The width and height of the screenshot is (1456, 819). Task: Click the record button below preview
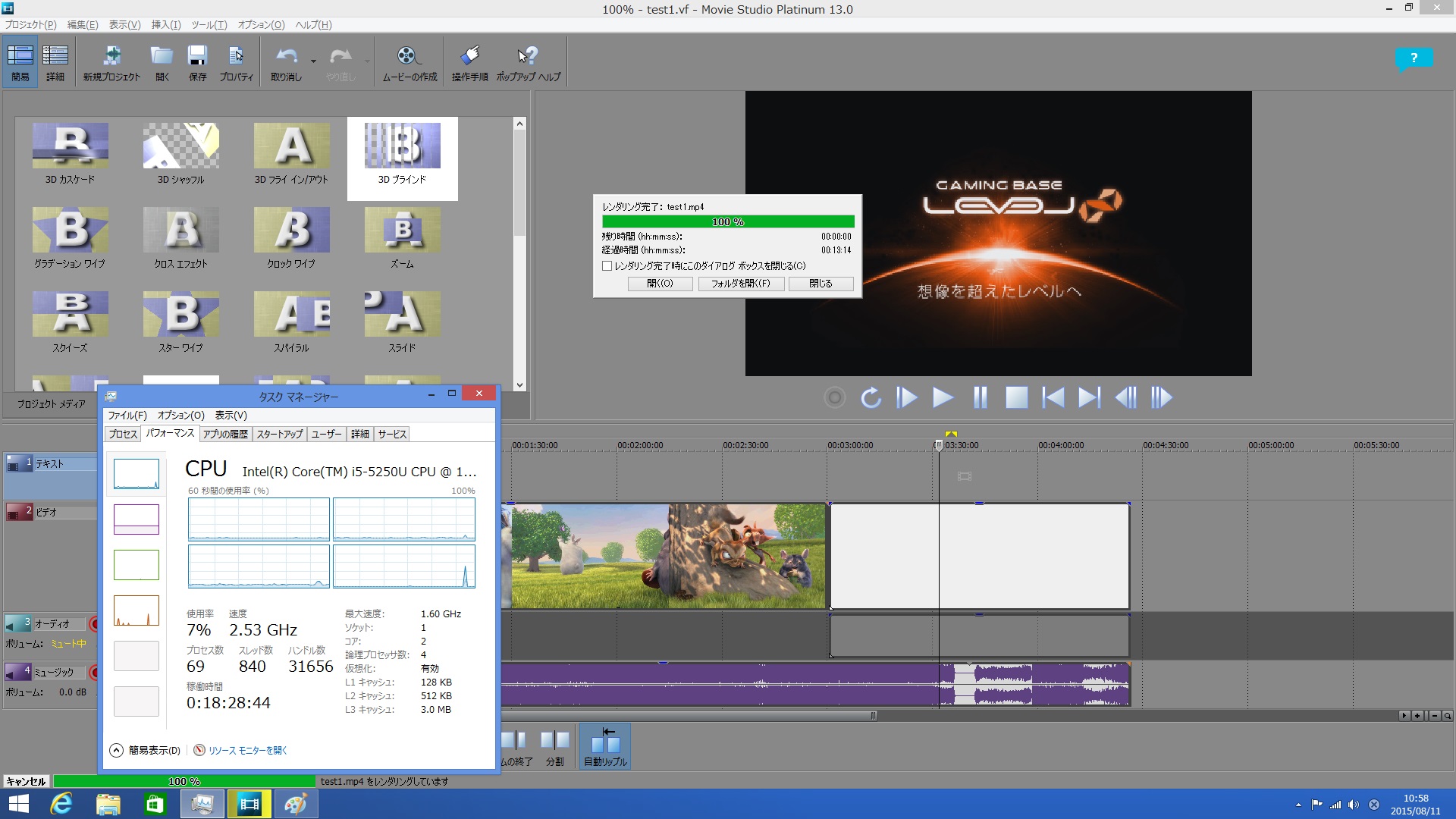click(x=834, y=397)
